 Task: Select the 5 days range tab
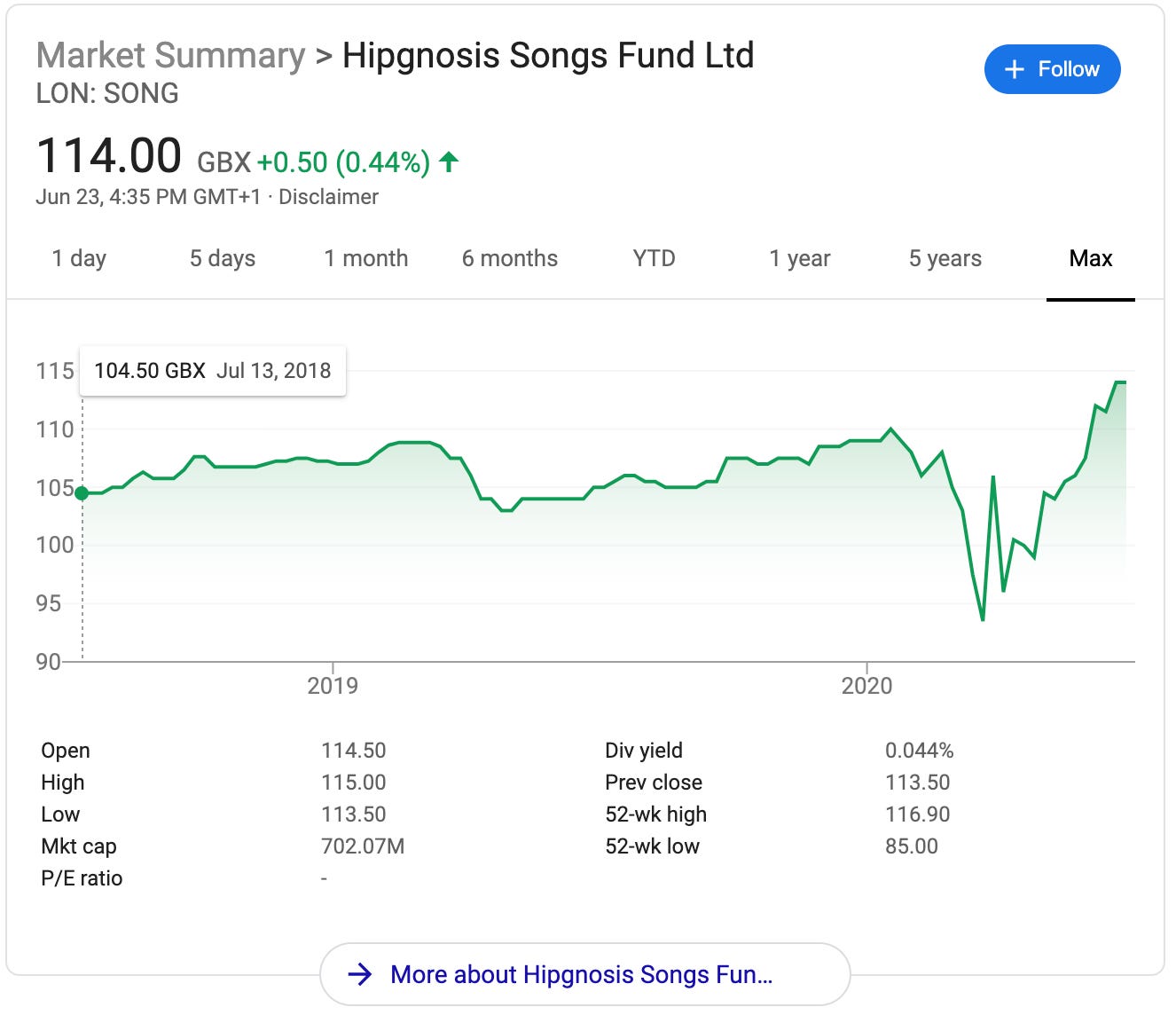(x=223, y=258)
